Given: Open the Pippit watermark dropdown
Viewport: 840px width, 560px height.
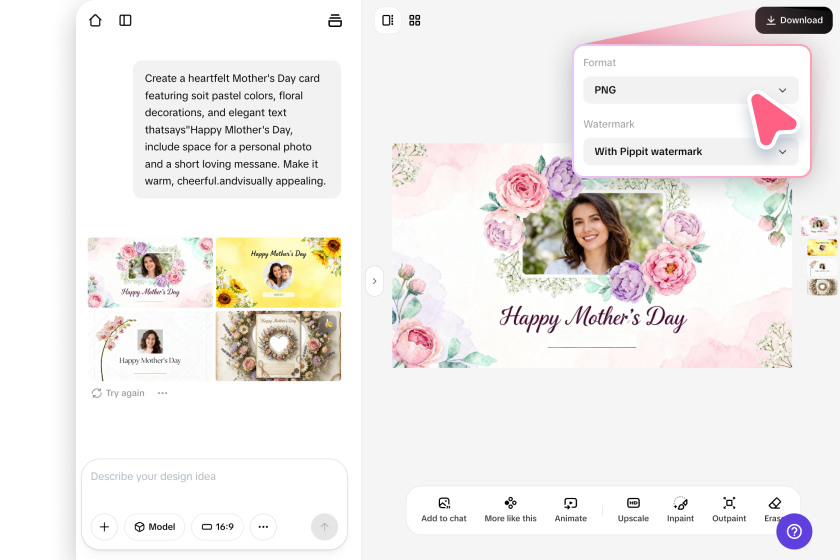Looking at the screenshot, I should click(691, 152).
